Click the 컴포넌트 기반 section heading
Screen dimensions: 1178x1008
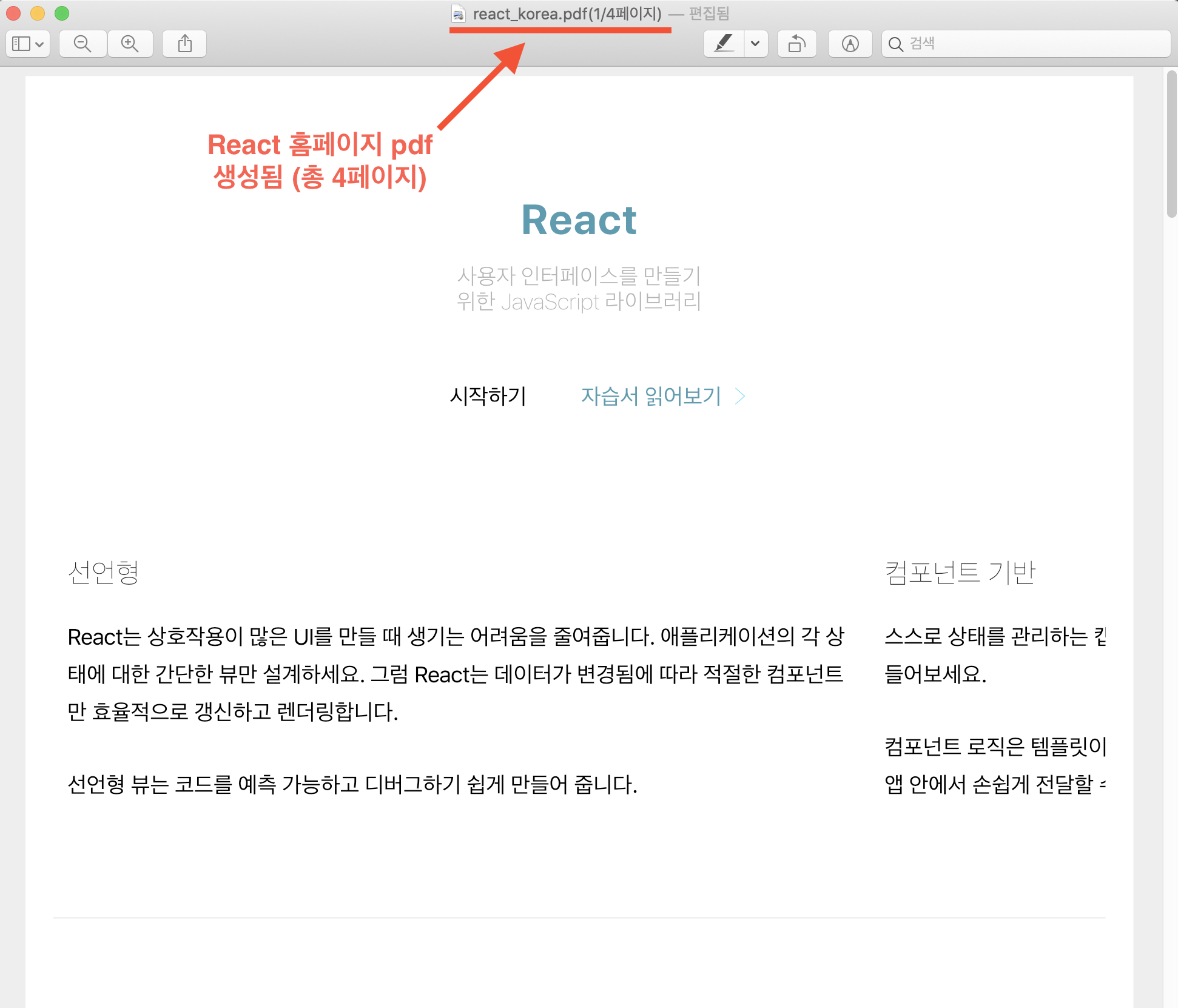960,572
